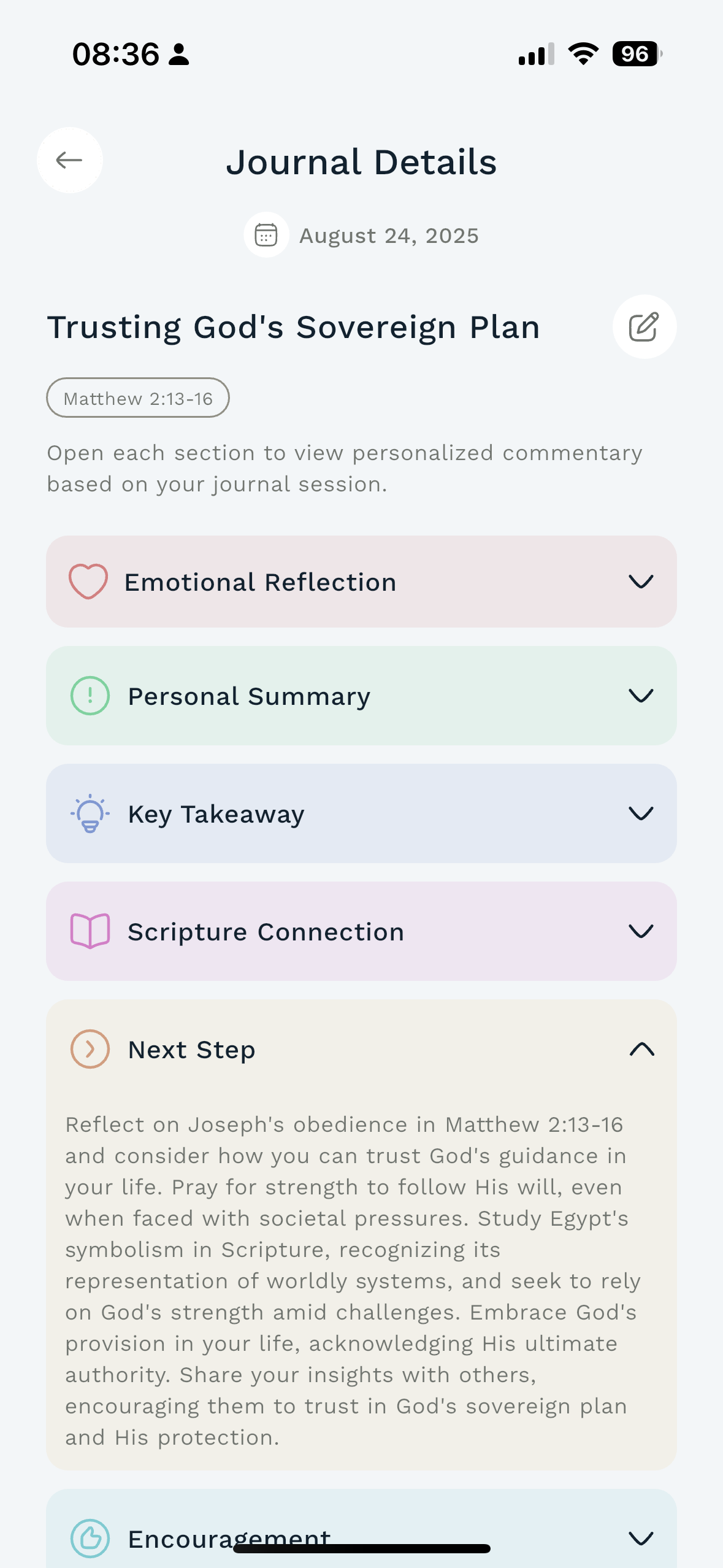Tap the battery indicator in status bar
The image size is (723, 1568).
pos(637,54)
